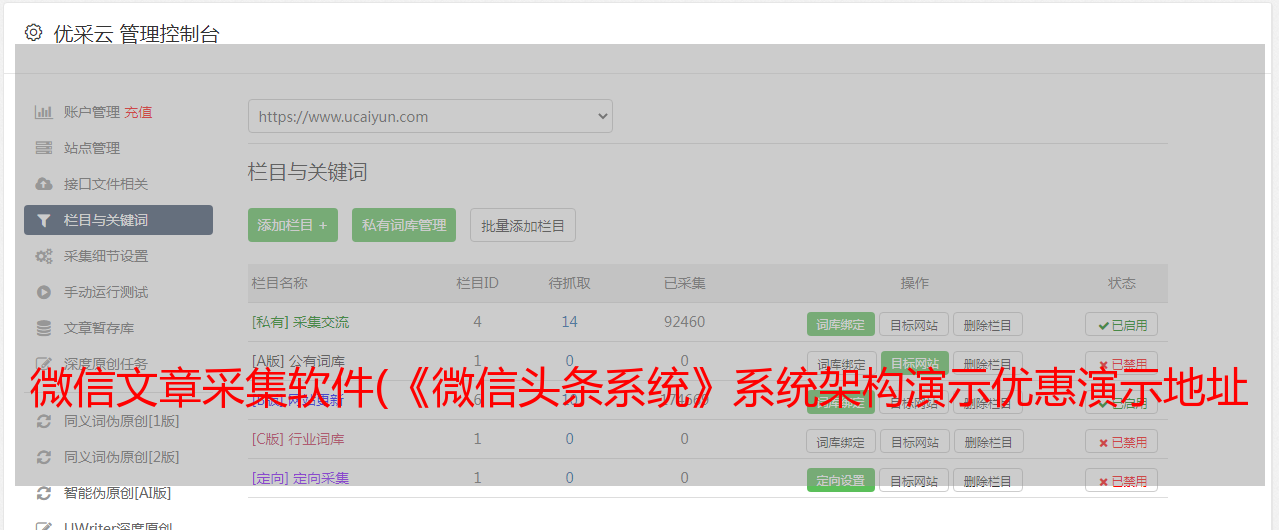This screenshot has width=1279, height=530.
Task: Open 账户管理 in the sidebar
Action: click(92, 112)
